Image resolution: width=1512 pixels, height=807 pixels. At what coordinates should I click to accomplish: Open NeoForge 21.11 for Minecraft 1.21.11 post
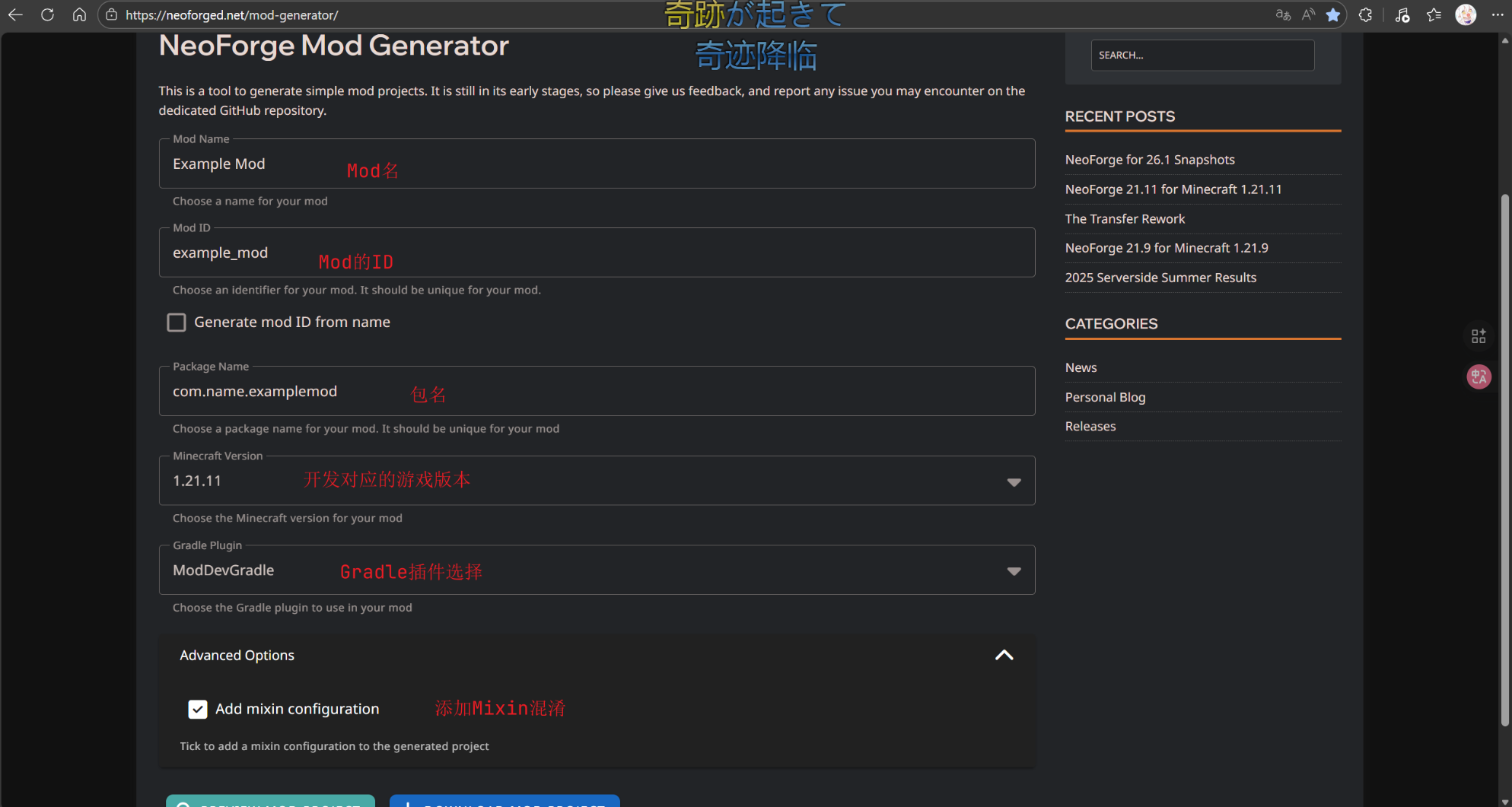tap(1173, 189)
